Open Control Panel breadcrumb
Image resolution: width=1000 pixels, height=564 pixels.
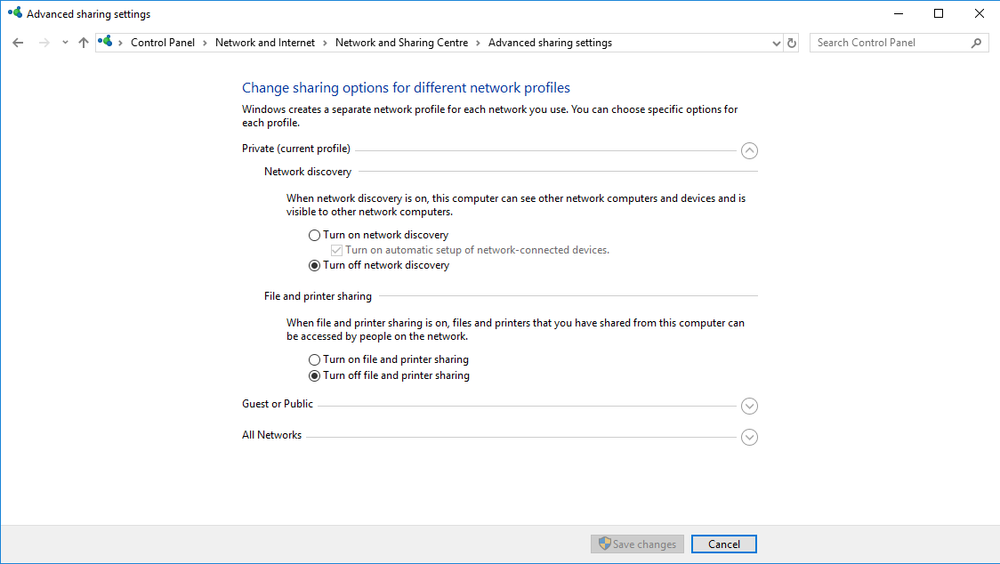click(163, 43)
